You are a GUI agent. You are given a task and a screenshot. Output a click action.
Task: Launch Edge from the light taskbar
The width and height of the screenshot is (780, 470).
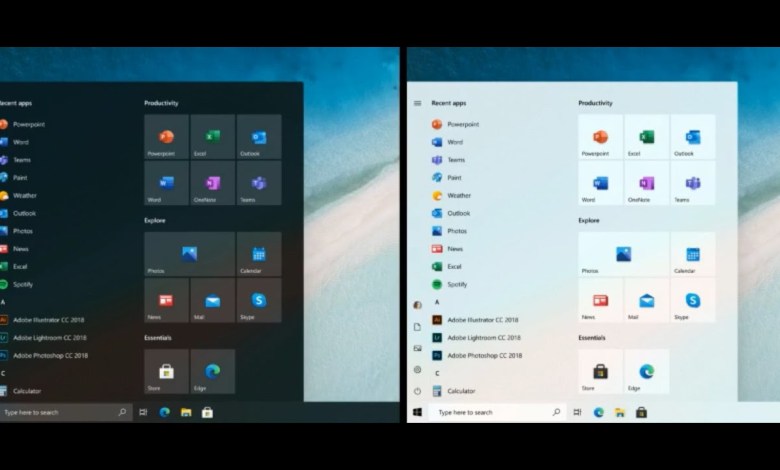598,412
